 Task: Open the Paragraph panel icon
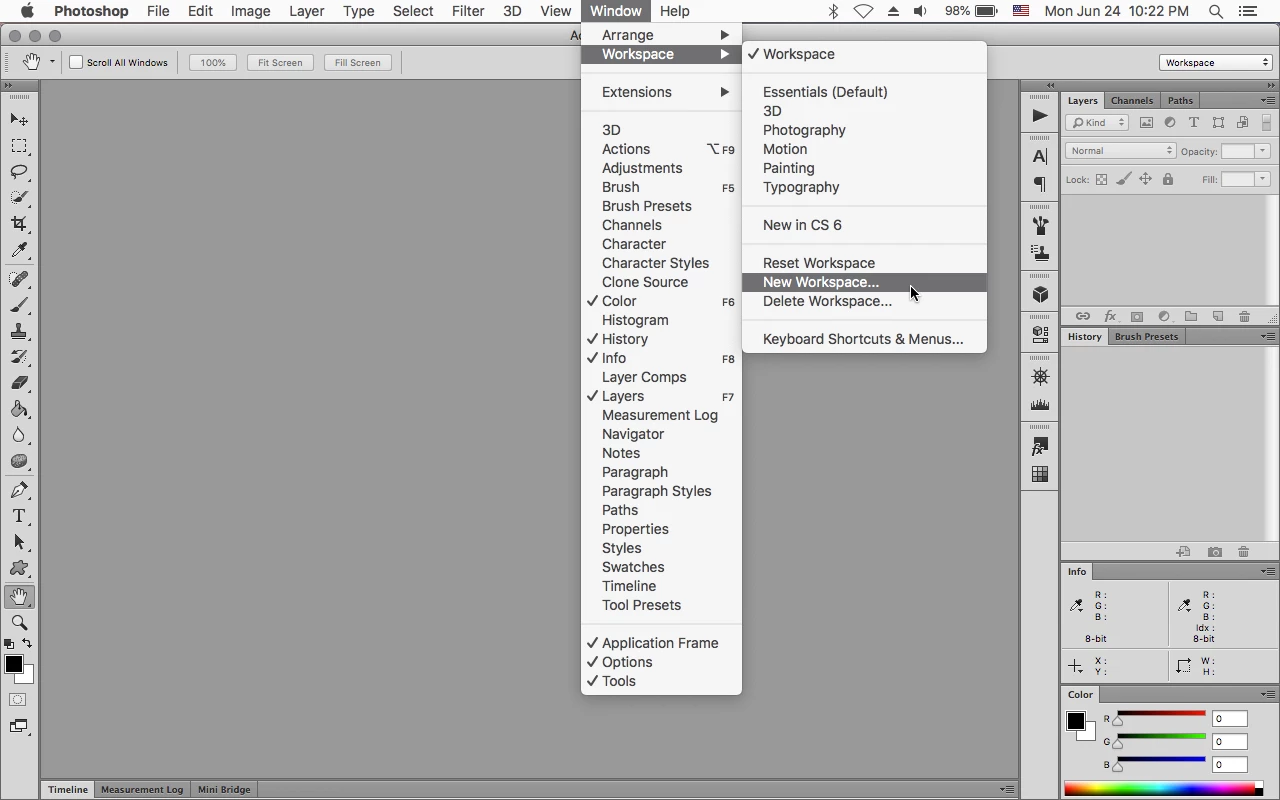tap(1040, 184)
